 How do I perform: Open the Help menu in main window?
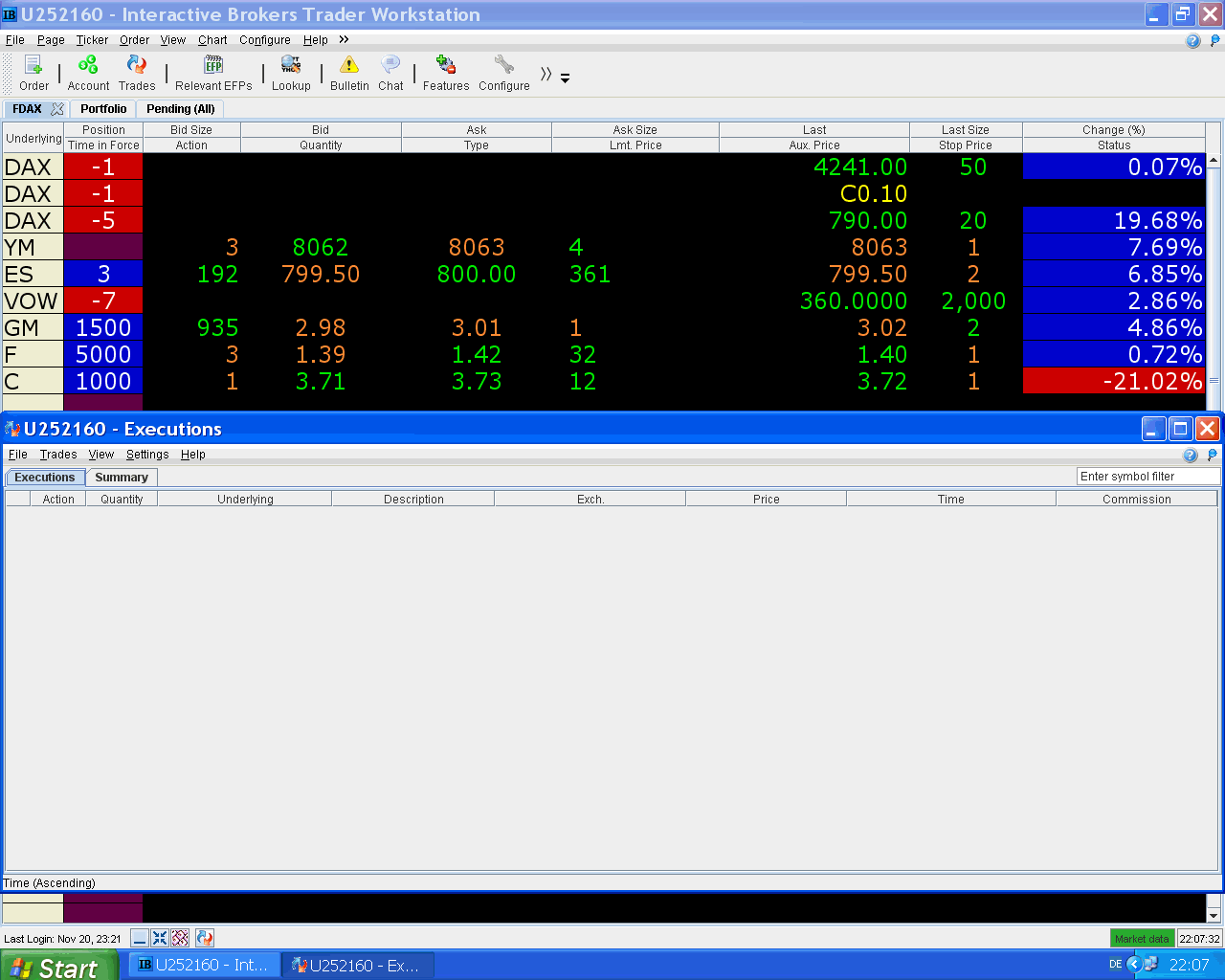315,40
